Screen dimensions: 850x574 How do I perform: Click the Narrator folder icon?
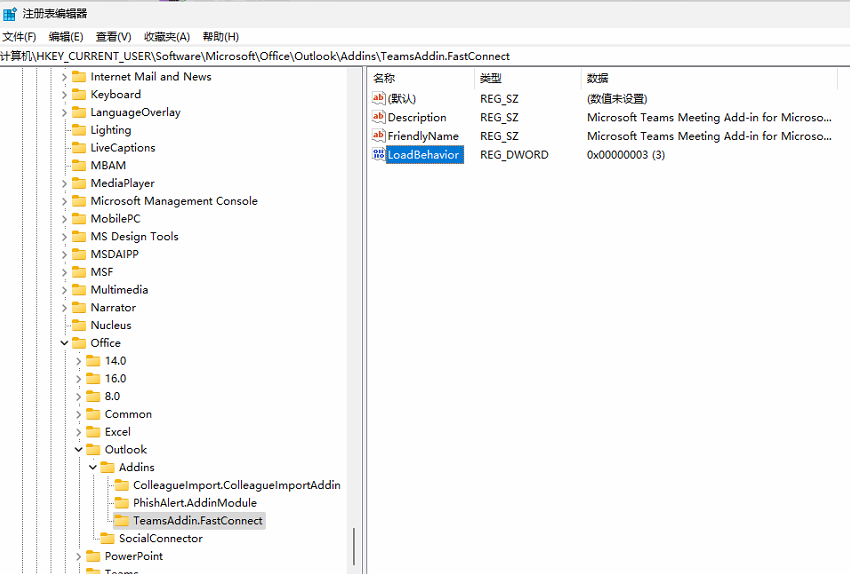coord(79,307)
